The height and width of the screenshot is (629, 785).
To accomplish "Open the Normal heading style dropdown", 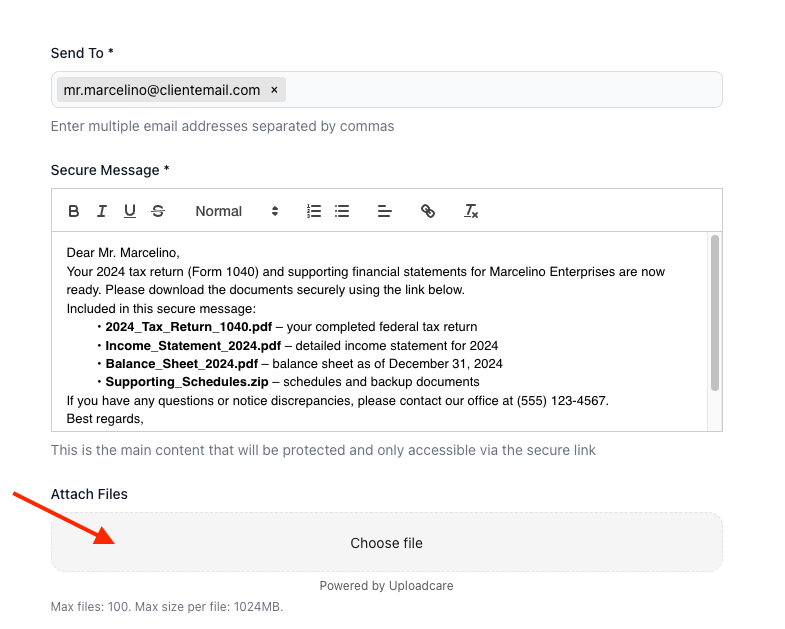I will (236, 211).
